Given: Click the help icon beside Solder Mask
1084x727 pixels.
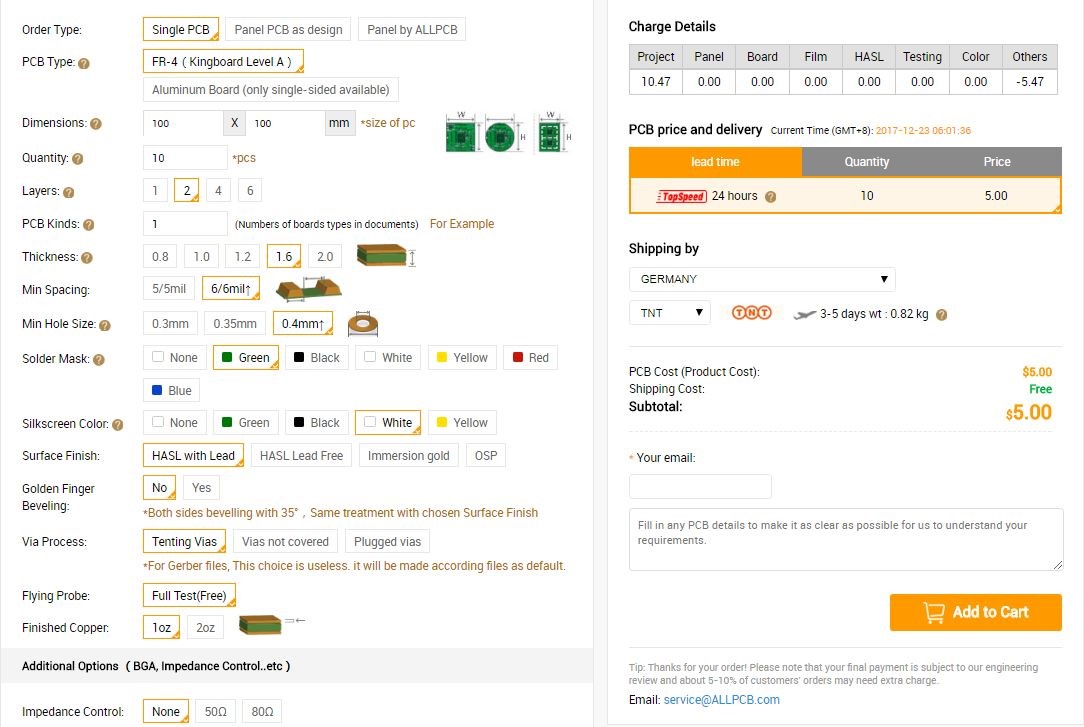Looking at the screenshot, I should [99, 359].
